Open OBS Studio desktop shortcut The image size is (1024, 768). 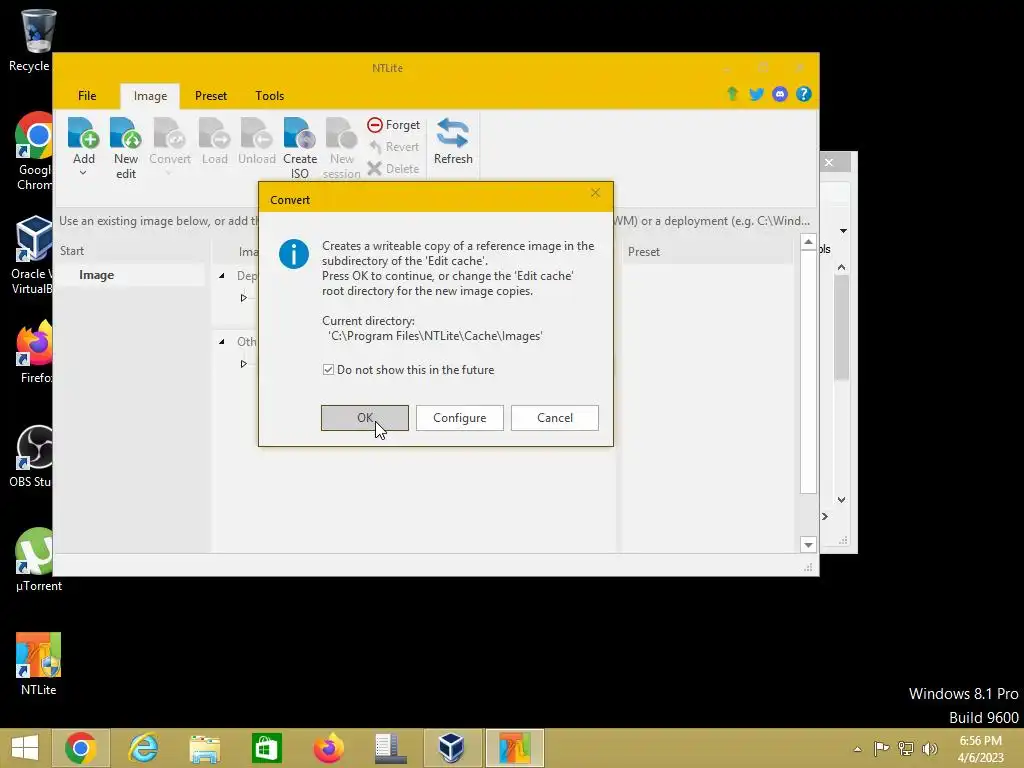33,456
